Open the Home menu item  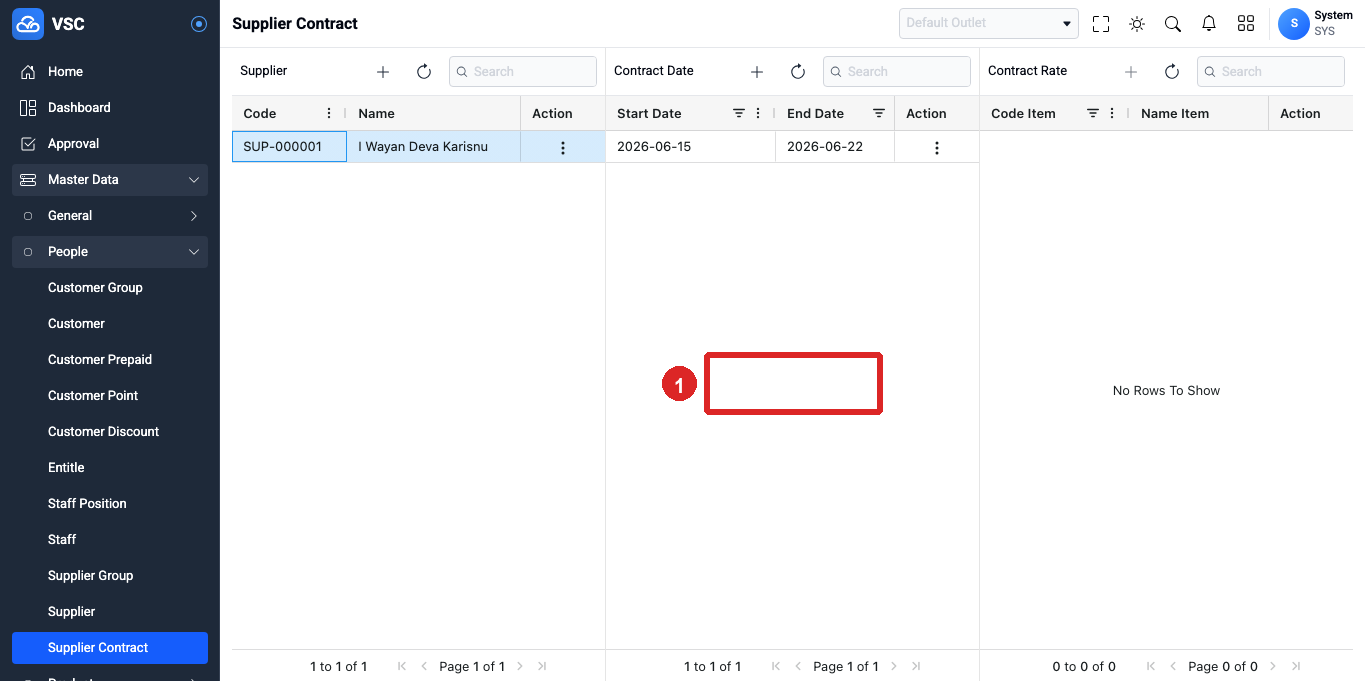[x=110, y=72]
